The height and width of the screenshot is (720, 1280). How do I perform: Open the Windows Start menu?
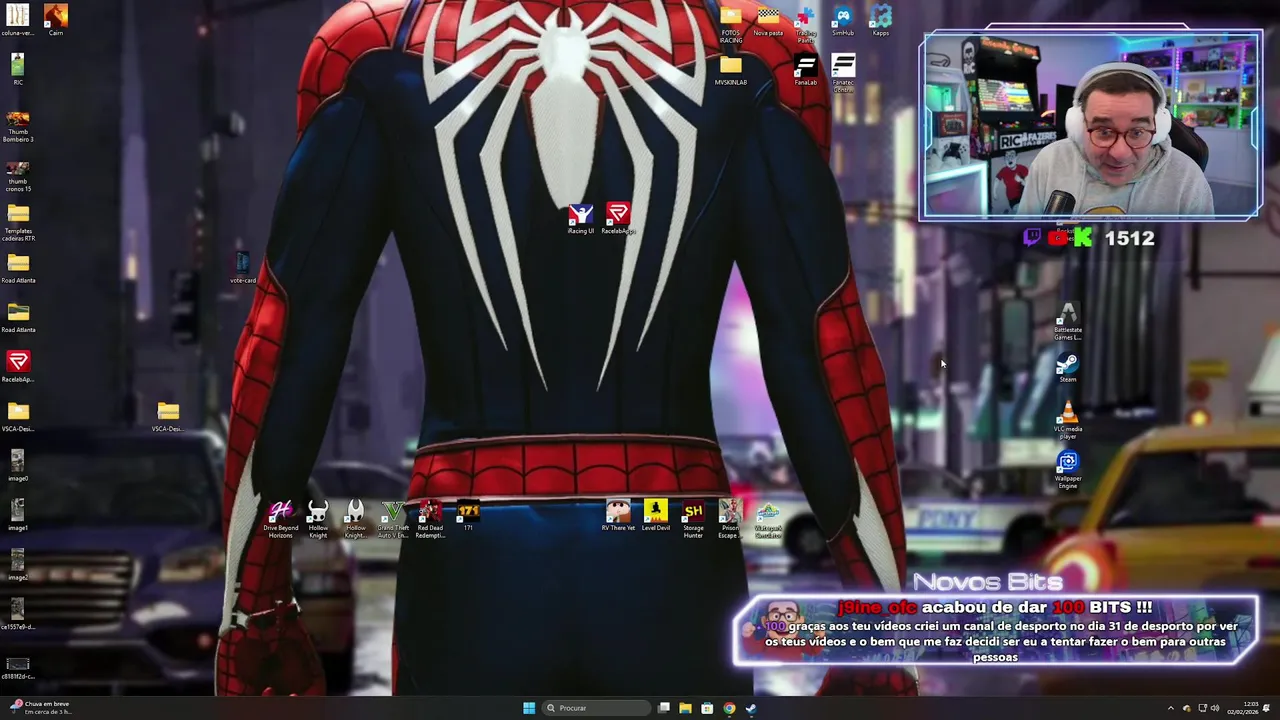tap(529, 708)
